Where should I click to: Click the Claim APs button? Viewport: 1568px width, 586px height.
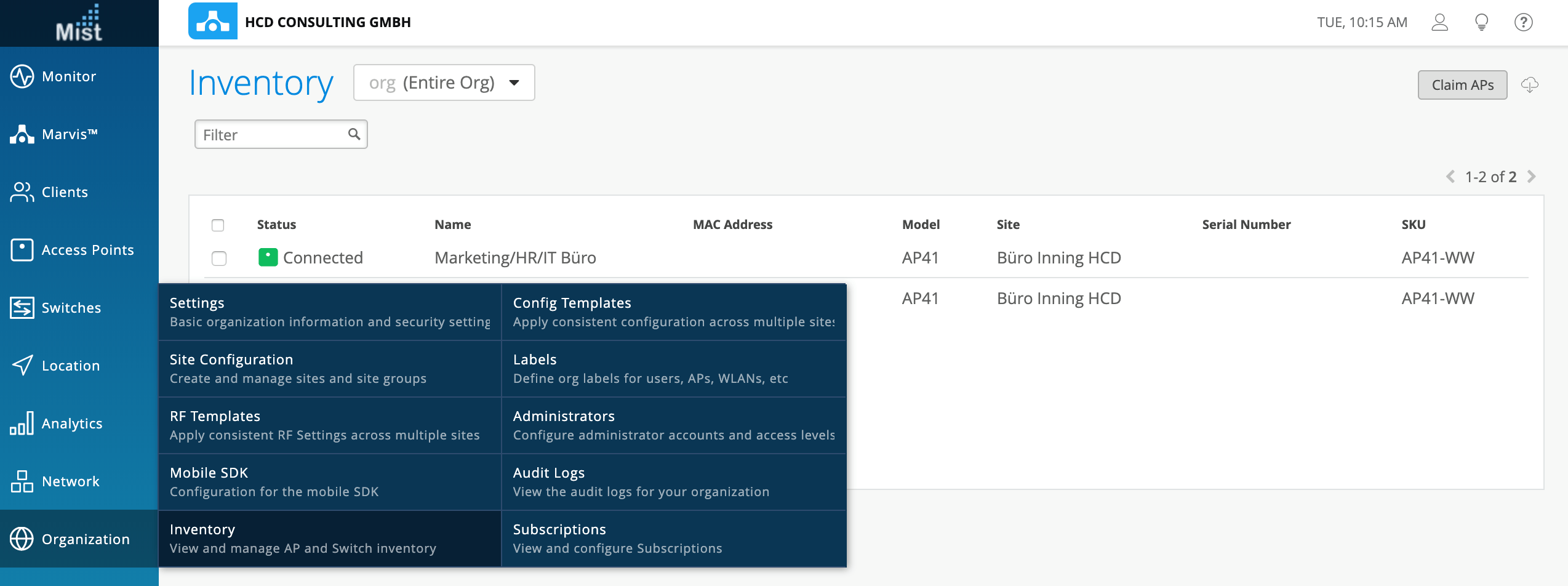pos(1462,85)
